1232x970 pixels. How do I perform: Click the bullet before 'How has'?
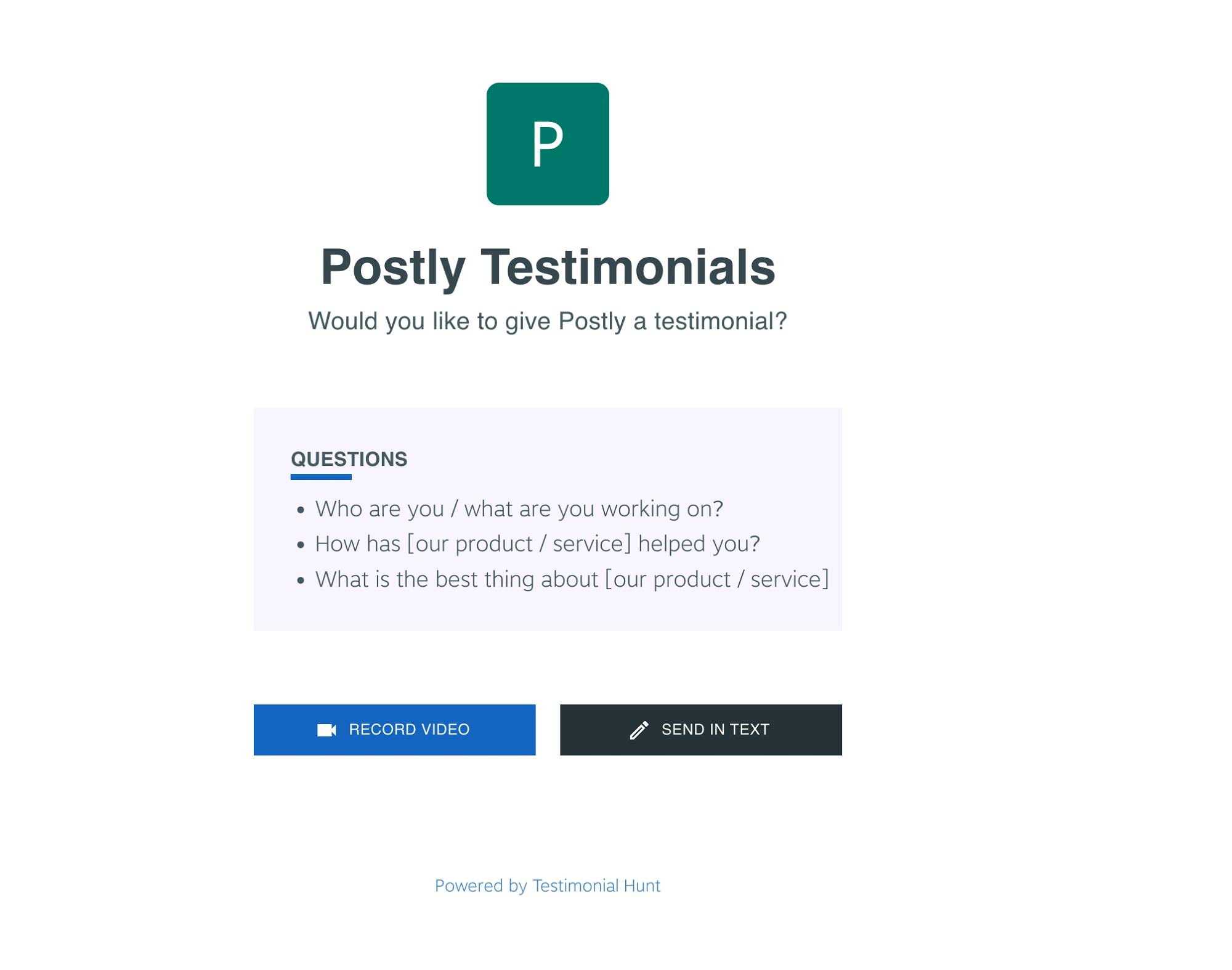pos(301,545)
